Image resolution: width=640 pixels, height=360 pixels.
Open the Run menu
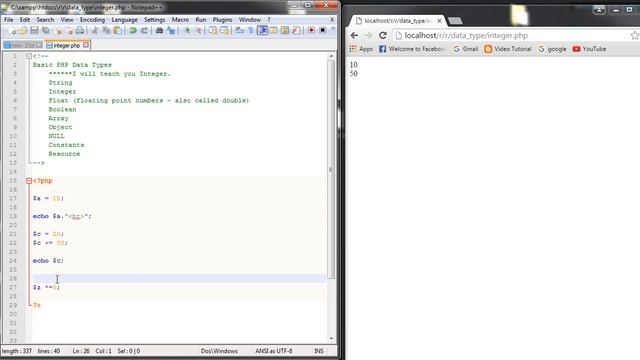tap(200, 20)
